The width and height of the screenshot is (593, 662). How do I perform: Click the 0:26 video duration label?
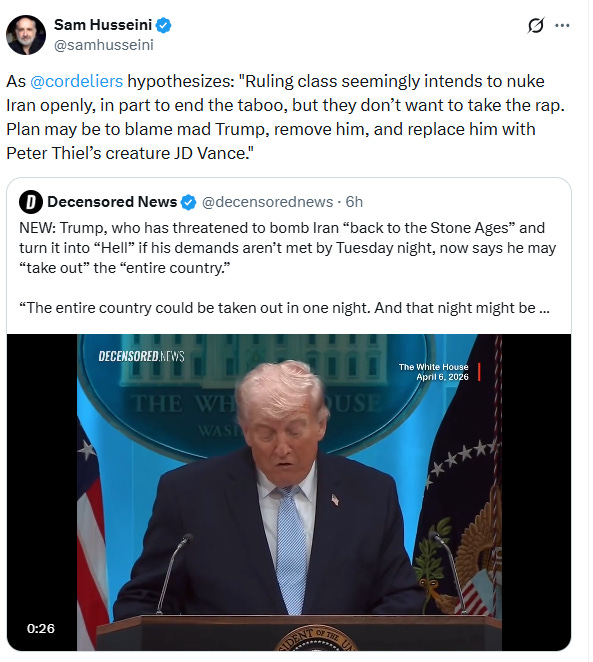(x=41, y=628)
